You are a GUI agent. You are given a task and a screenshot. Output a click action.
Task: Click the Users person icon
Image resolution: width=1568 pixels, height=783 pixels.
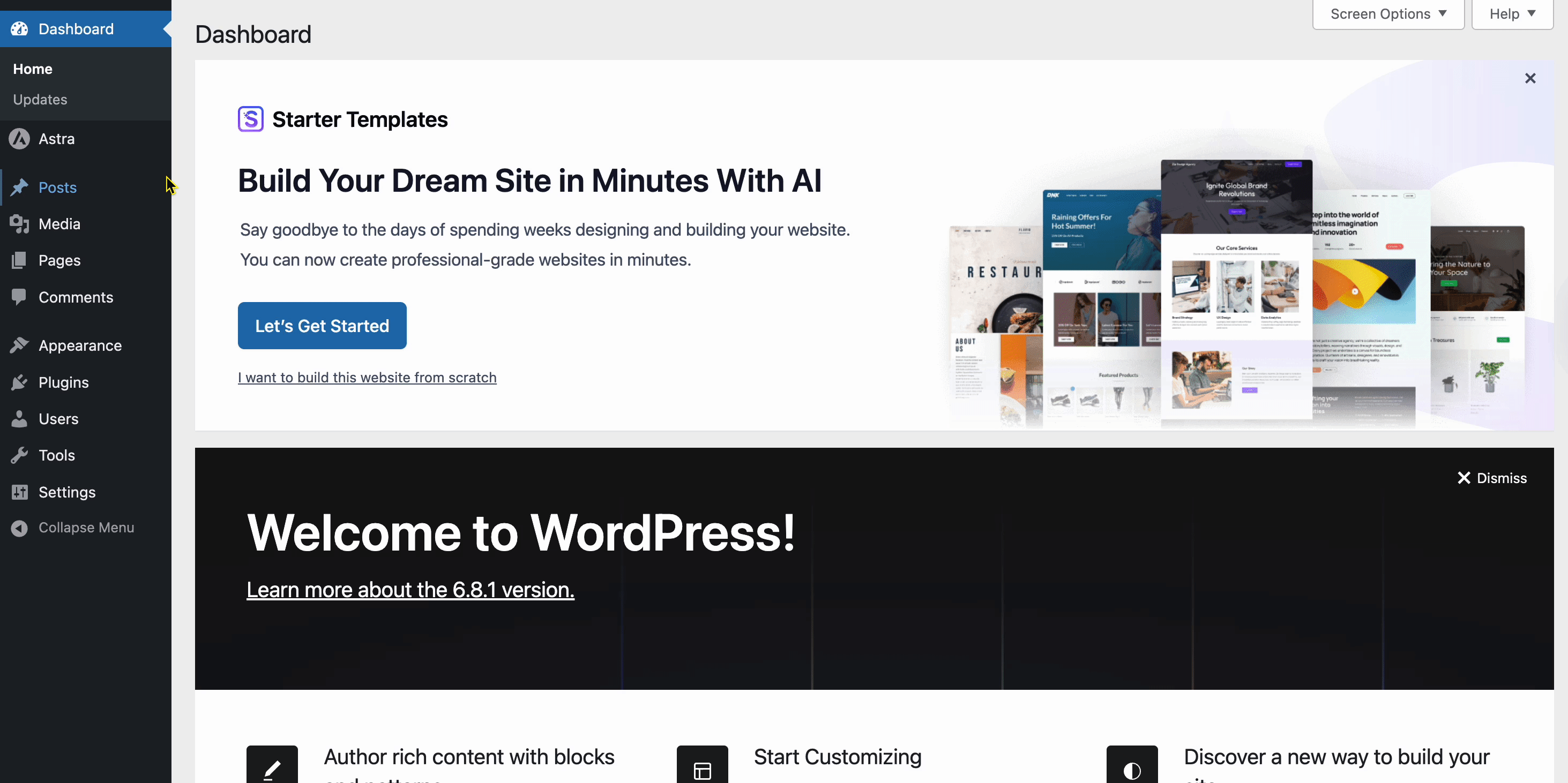[19, 419]
